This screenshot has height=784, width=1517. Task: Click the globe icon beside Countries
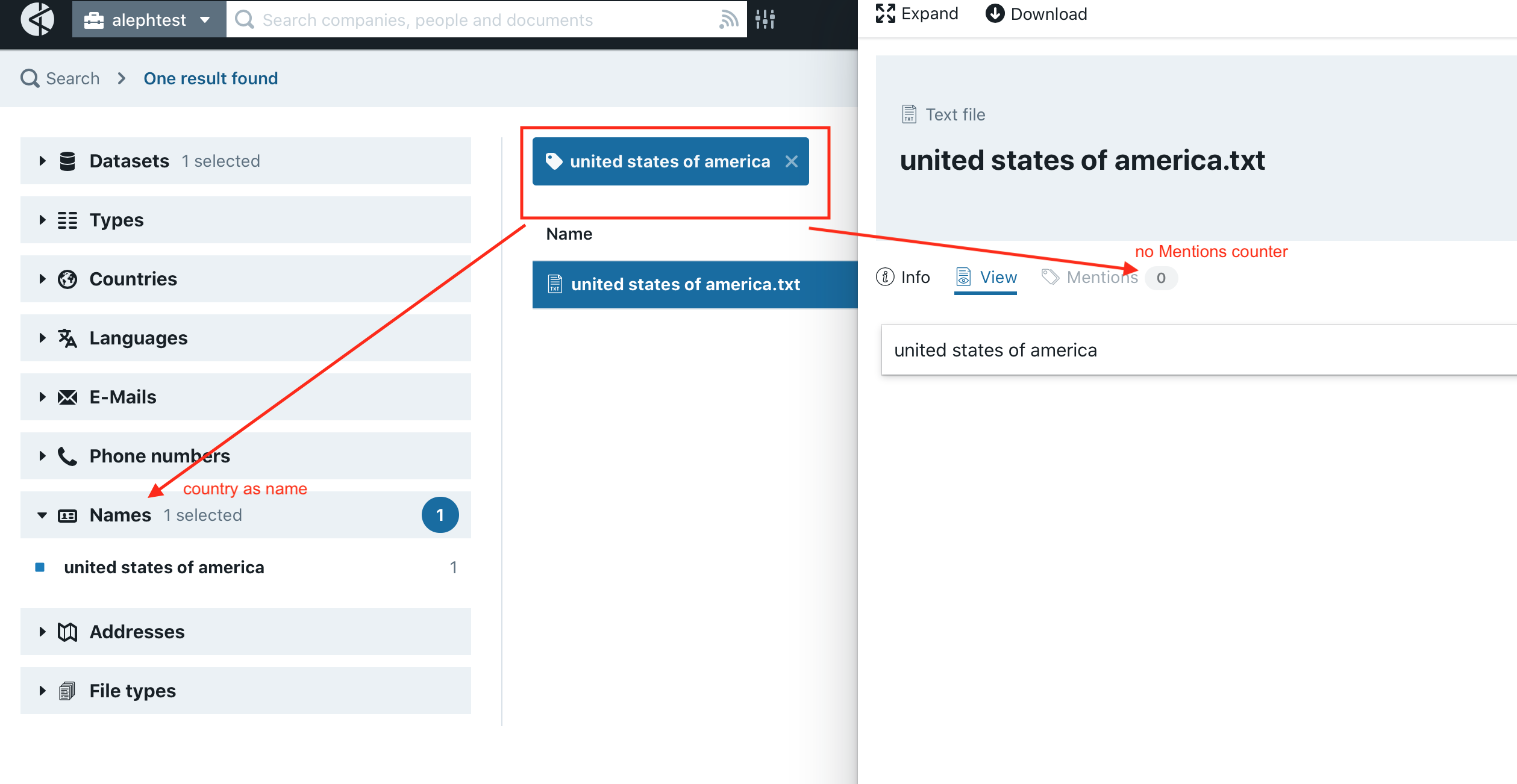pos(67,279)
